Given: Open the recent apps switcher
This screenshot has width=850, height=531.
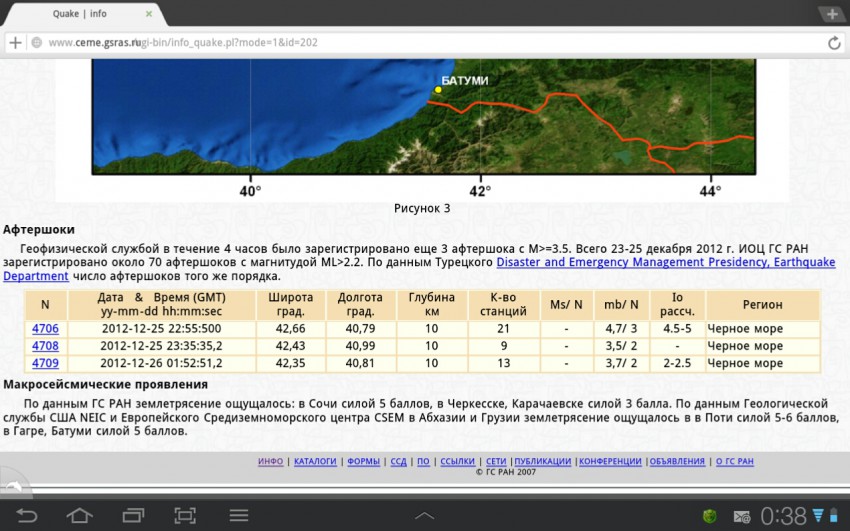Looking at the screenshot, I should coord(133,515).
